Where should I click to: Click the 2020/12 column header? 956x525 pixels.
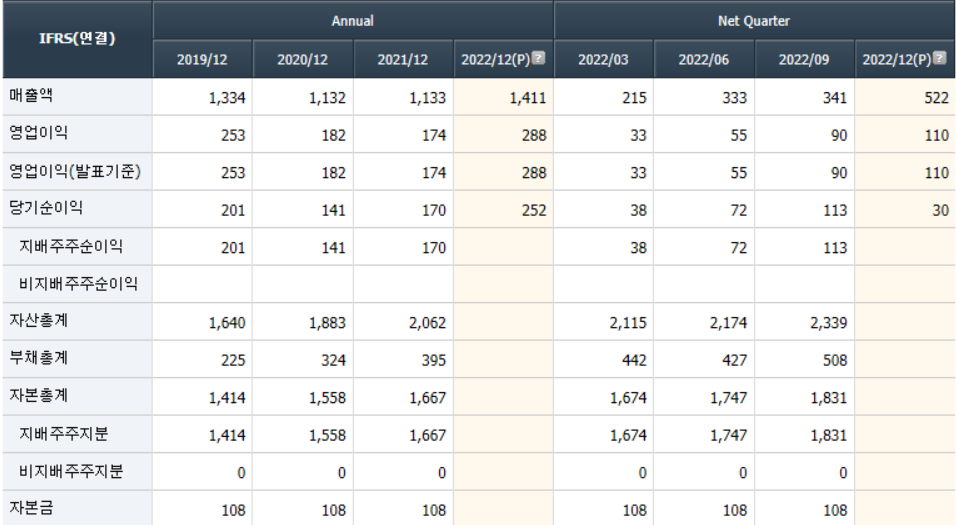coord(302,60)
